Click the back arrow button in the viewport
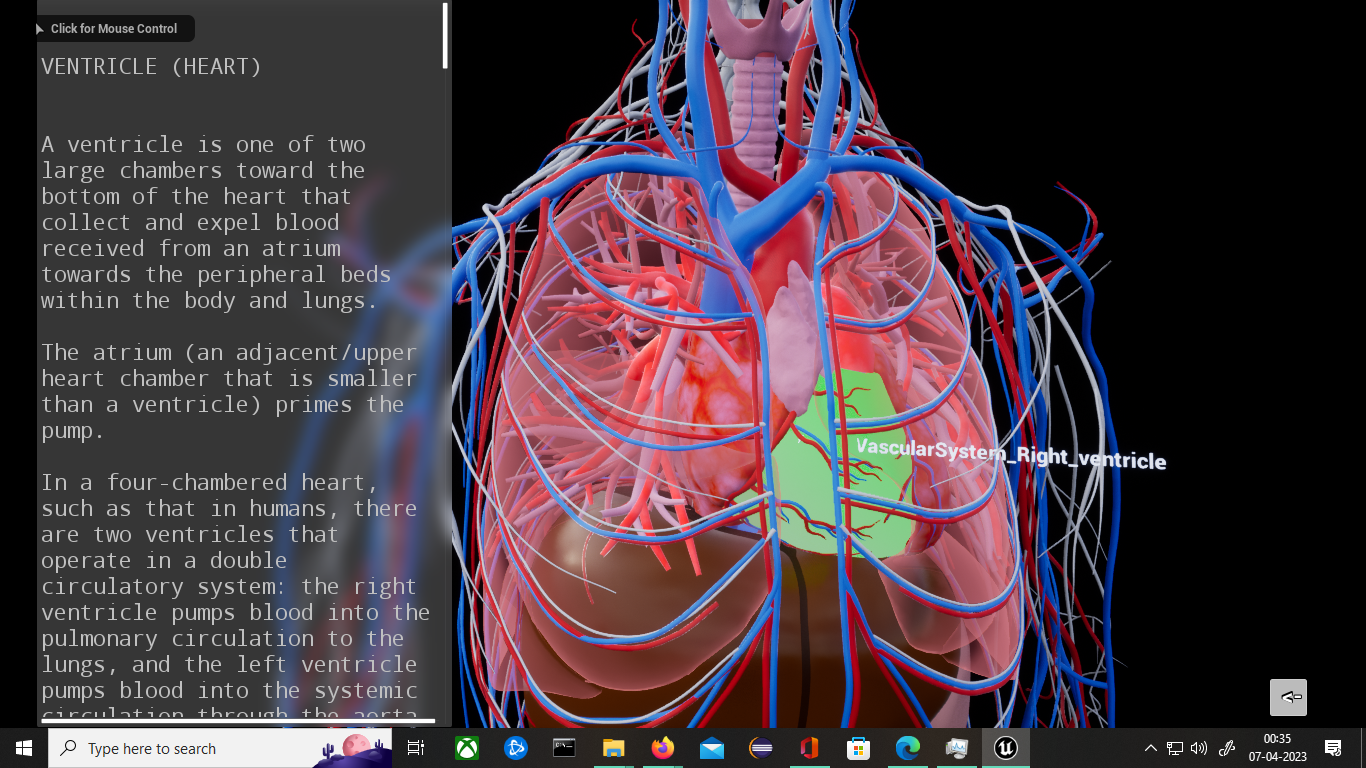 click(x=1288, y=697)
